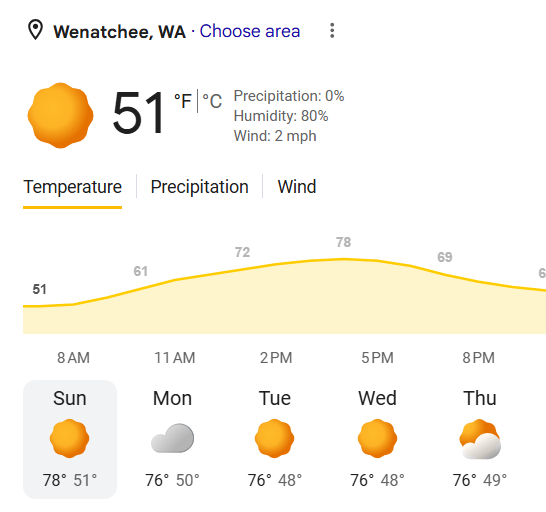
Task: Switch units to °C
Action: [x=212, y=101]
